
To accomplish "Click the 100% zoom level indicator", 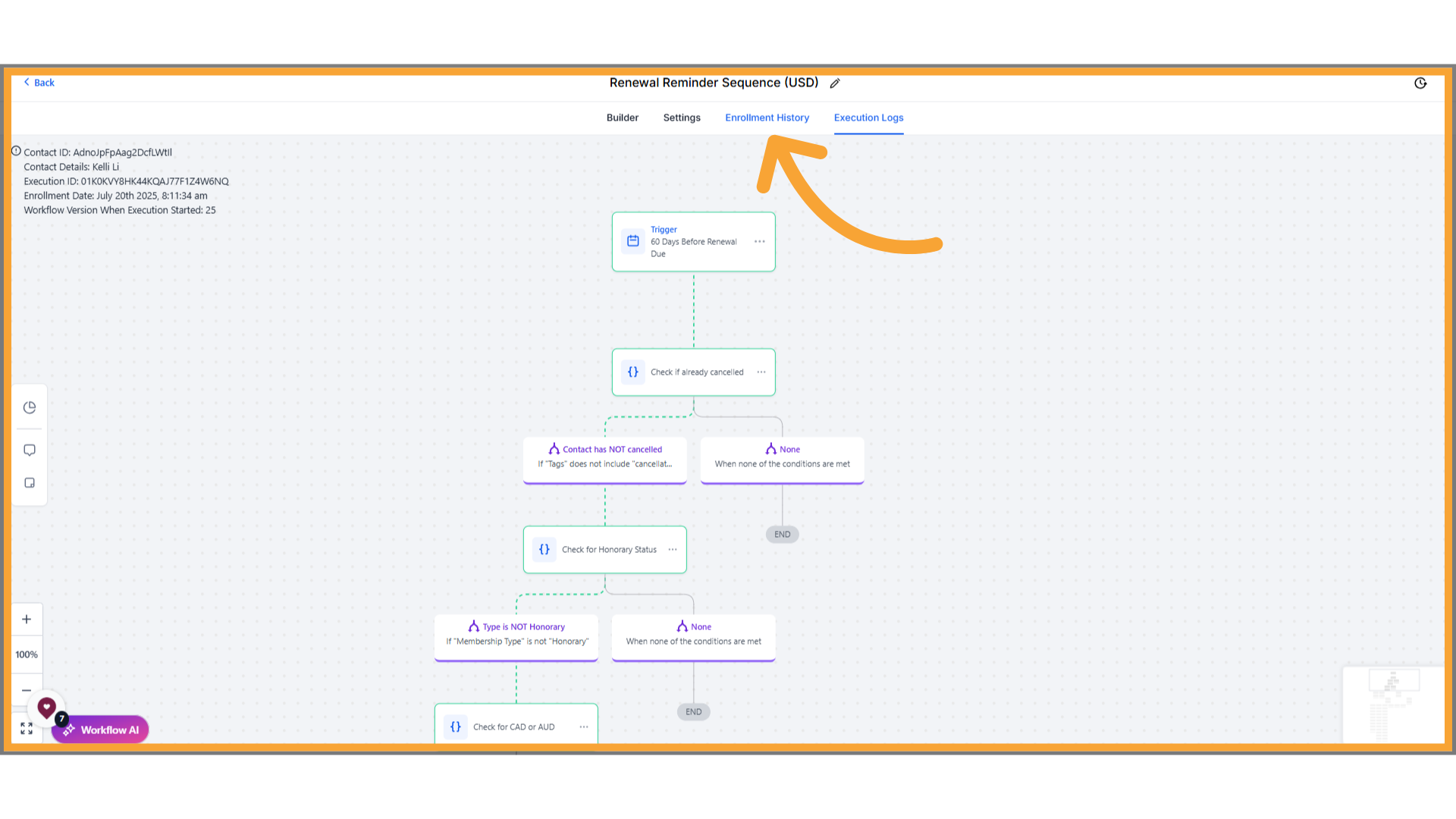I will coord(27,655).
